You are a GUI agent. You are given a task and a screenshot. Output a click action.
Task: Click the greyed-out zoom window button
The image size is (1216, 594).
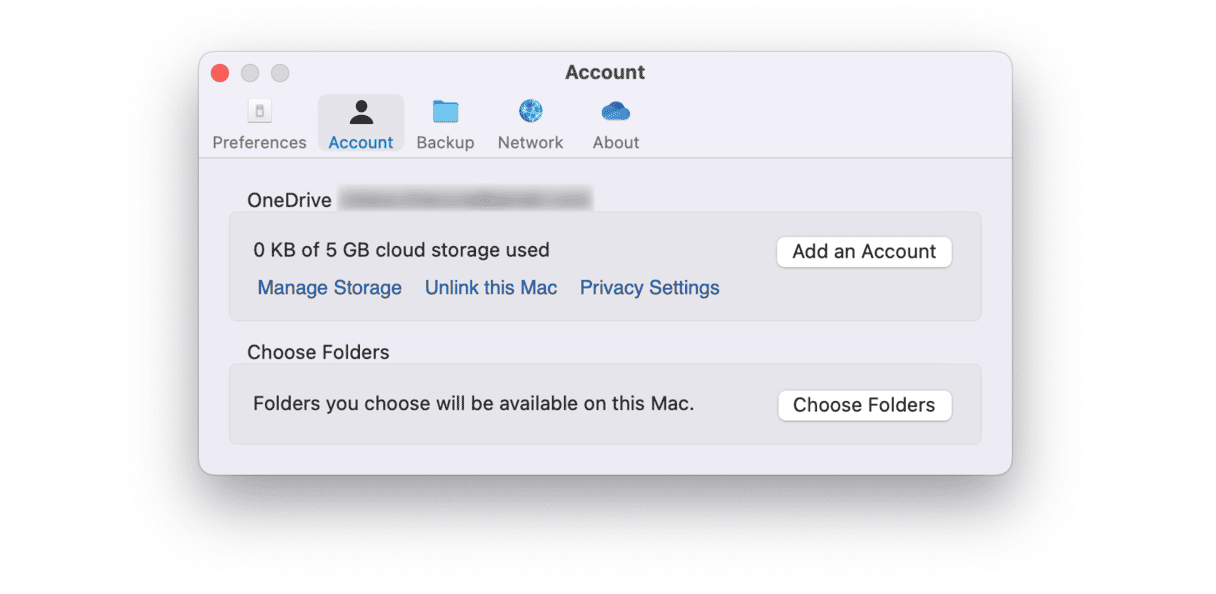(280, 73)
